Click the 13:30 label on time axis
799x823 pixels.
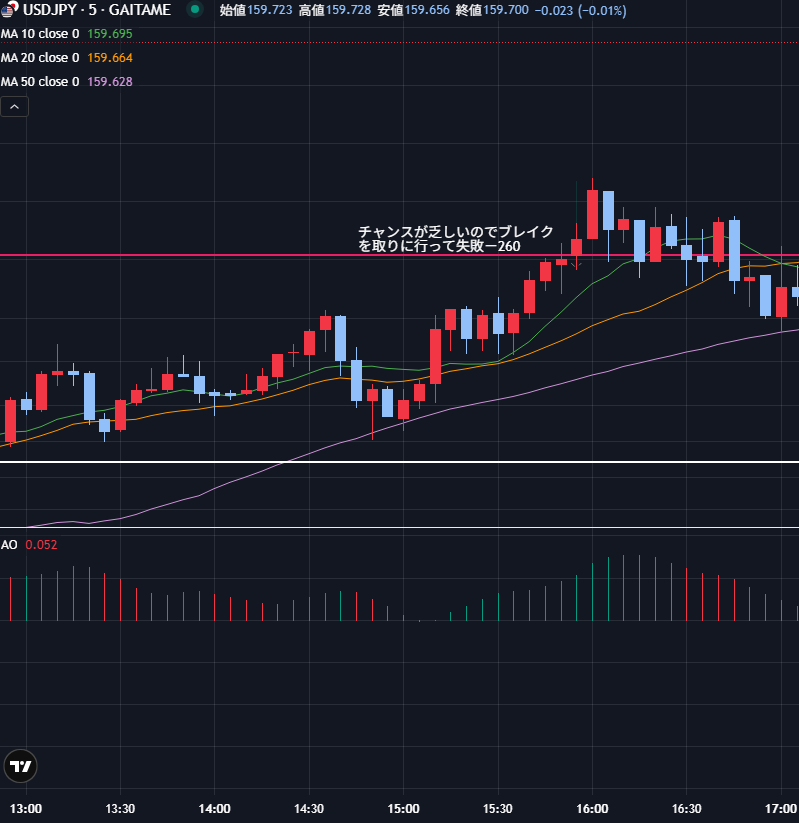[120, 808]
